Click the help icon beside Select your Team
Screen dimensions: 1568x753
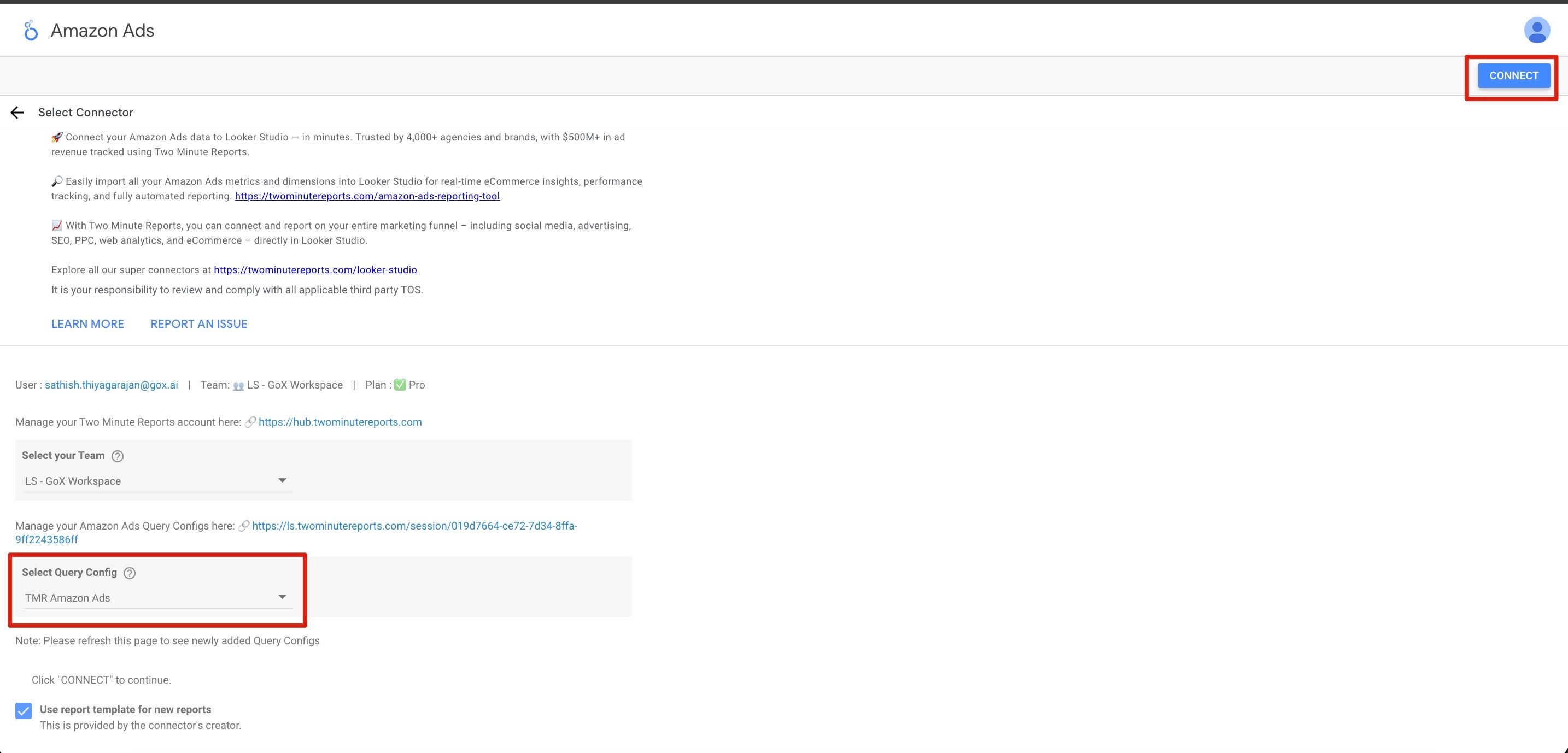pyautogui.click(x=118, y=455)
